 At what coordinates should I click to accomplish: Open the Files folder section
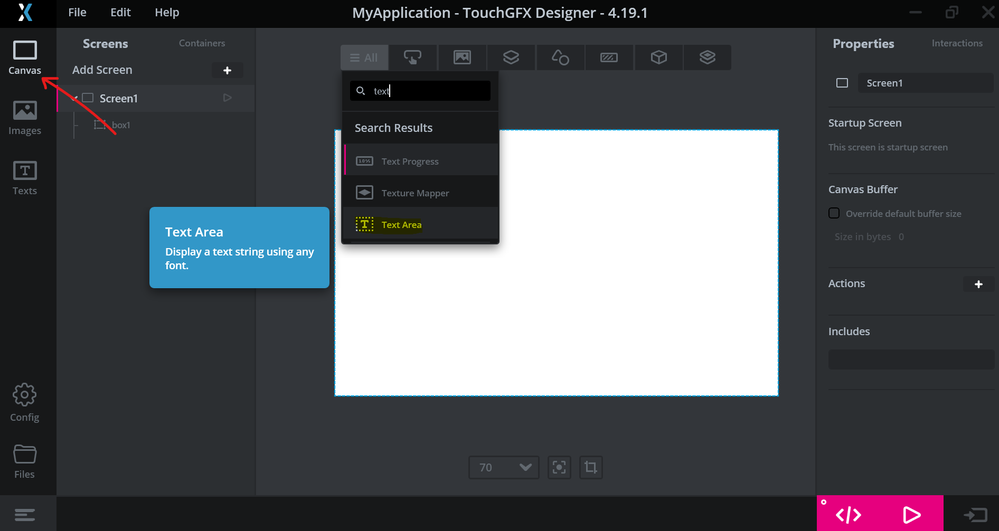point(25,462)
